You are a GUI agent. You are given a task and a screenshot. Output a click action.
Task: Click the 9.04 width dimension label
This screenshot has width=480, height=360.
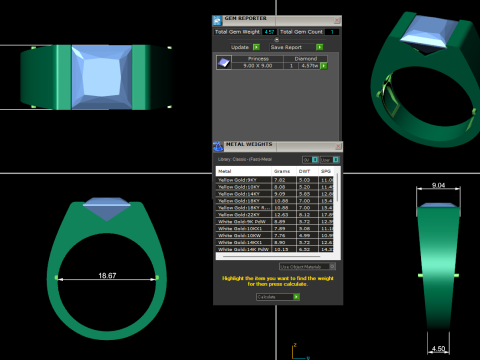438,185
